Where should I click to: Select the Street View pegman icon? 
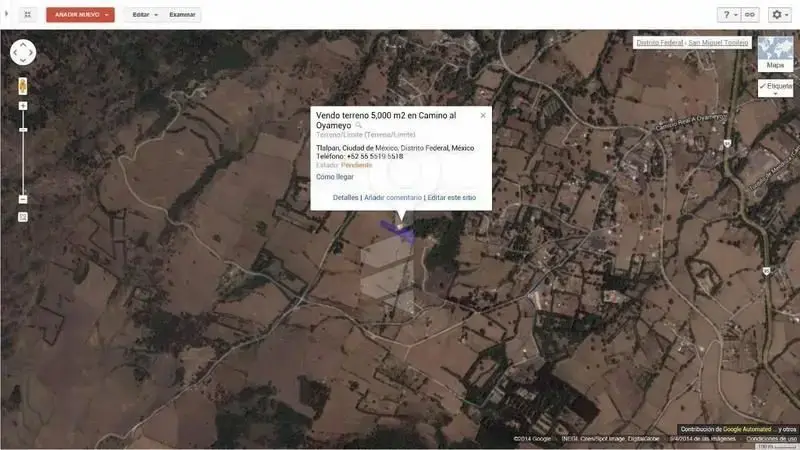click(x=22, y=86)
